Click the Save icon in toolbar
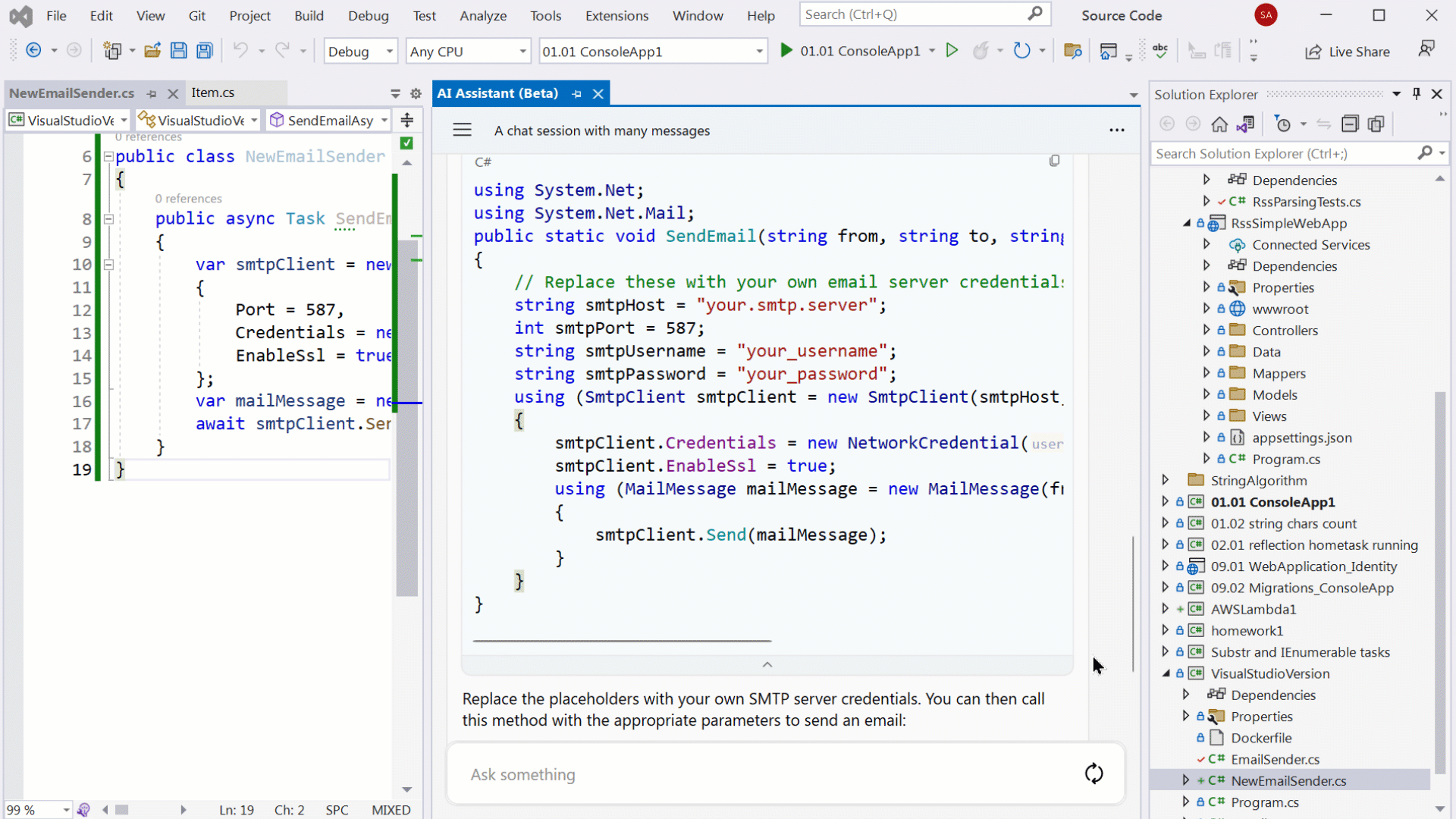1456x819 pixels. [178, 50]
